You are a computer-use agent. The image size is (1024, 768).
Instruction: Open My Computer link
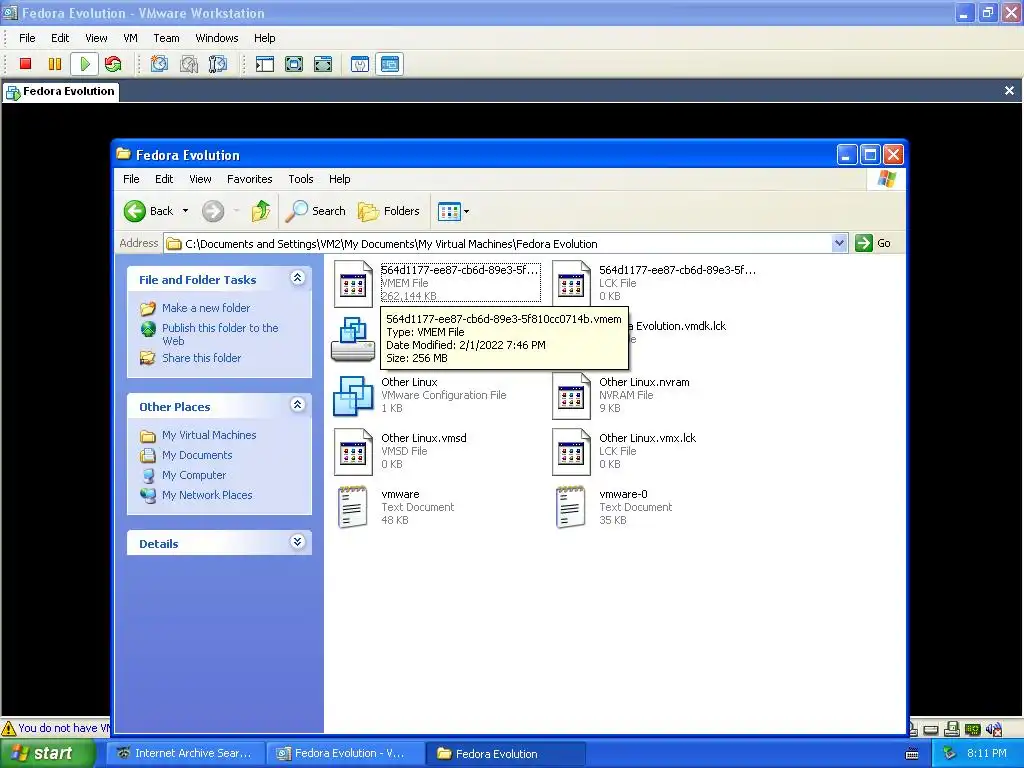point(194,475)
